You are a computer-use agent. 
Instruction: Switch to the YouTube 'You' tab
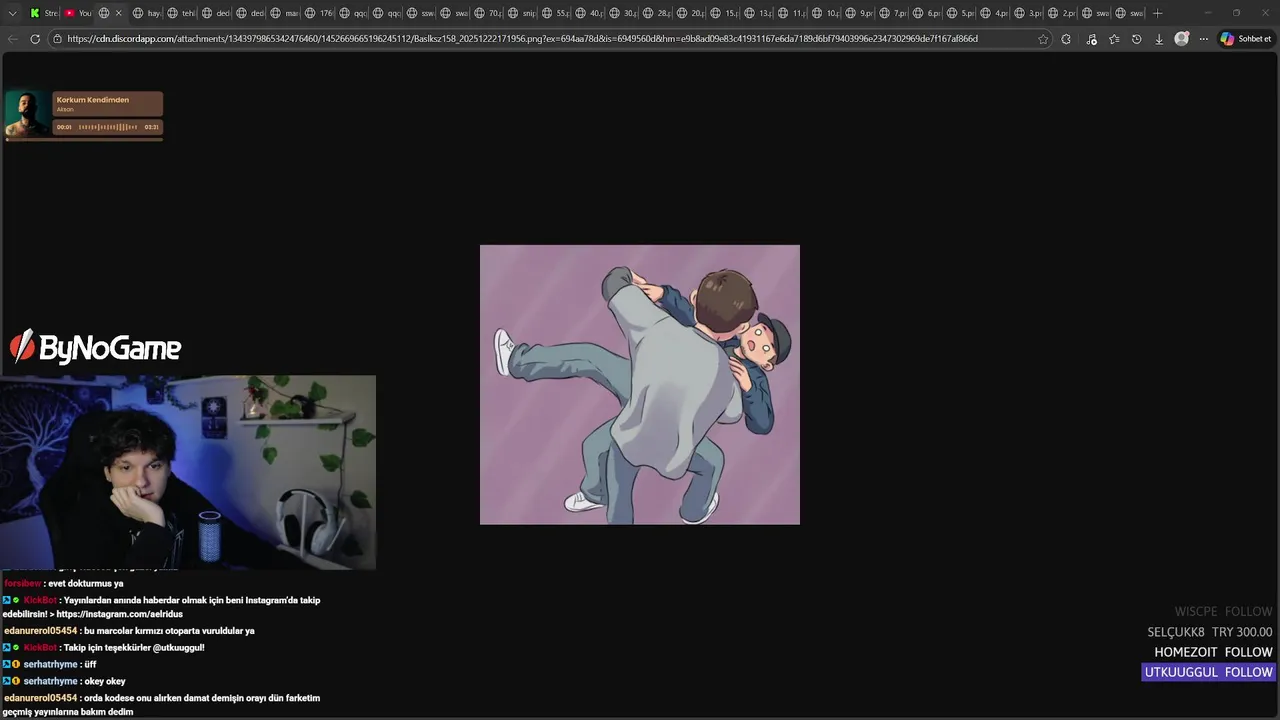[x=77, y=13]
